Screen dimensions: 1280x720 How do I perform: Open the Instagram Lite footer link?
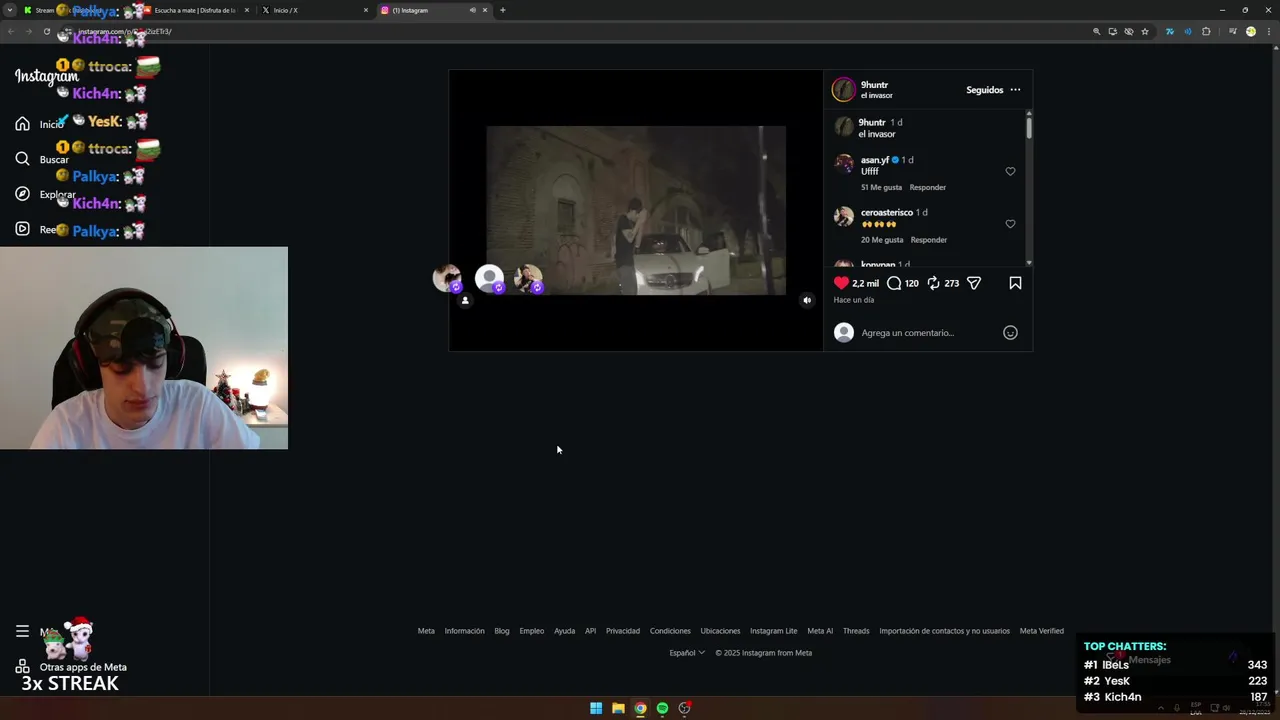click(773, 631)
